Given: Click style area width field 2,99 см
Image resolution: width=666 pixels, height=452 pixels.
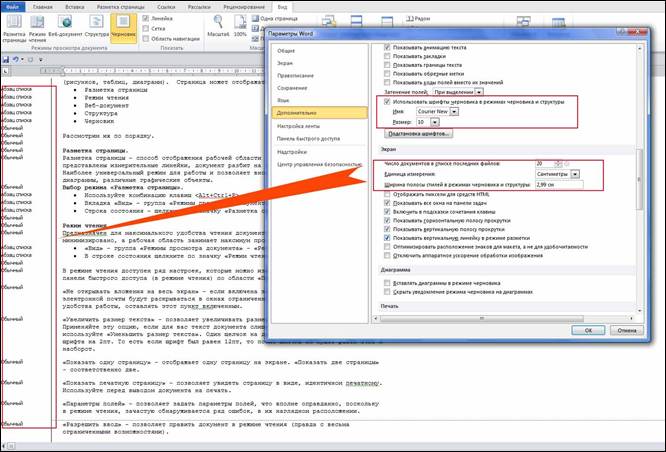Looking at the screenshot, I should pyautogui.click(x=559, y=185).
